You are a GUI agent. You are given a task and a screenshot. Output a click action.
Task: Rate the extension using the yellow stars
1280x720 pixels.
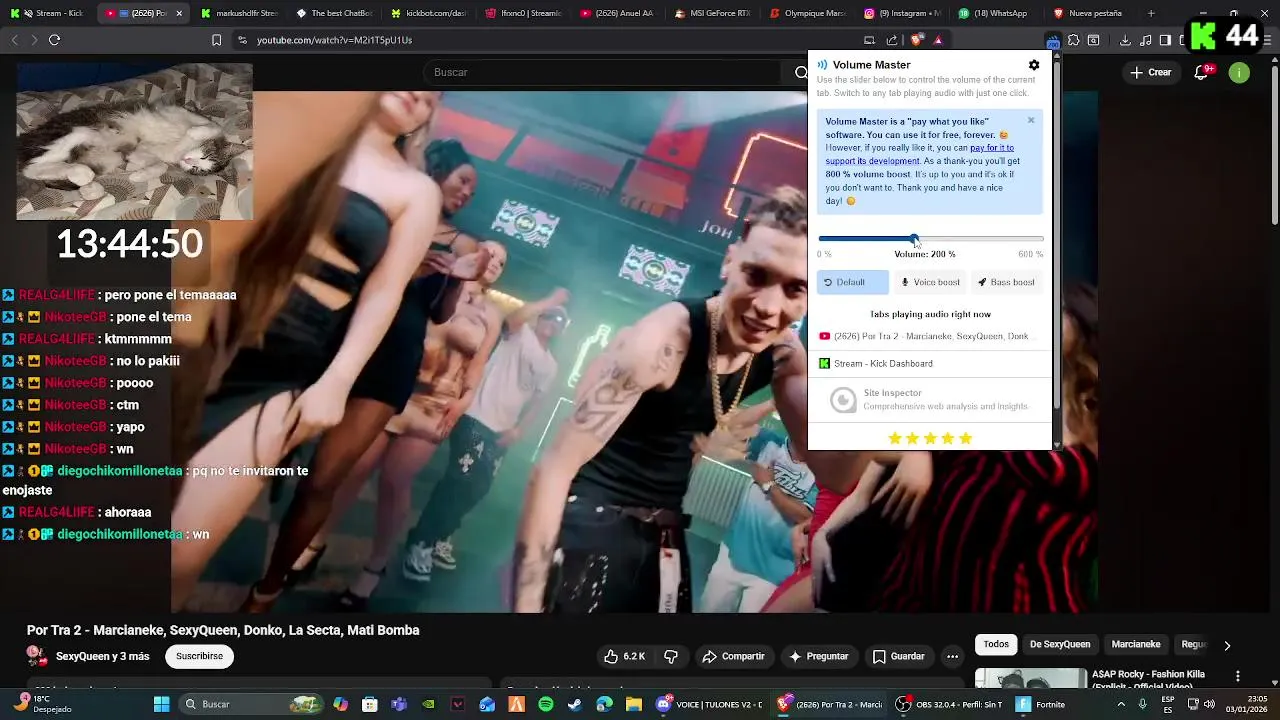click(x=930, y=438)
